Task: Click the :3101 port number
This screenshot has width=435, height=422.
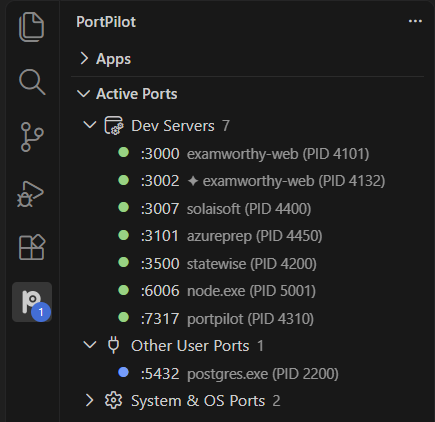Action: [160, 236]
